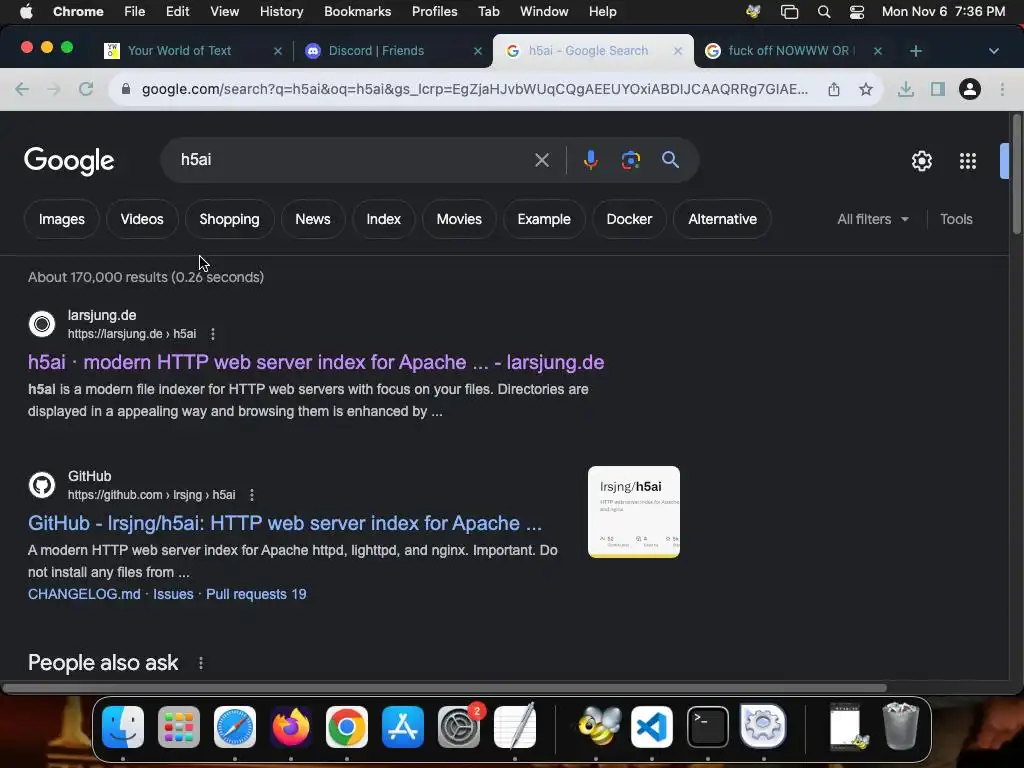Select the Example filter chip
This screenshot has height=768, width=1024.
pyautogui.click(x=544, y=219)
